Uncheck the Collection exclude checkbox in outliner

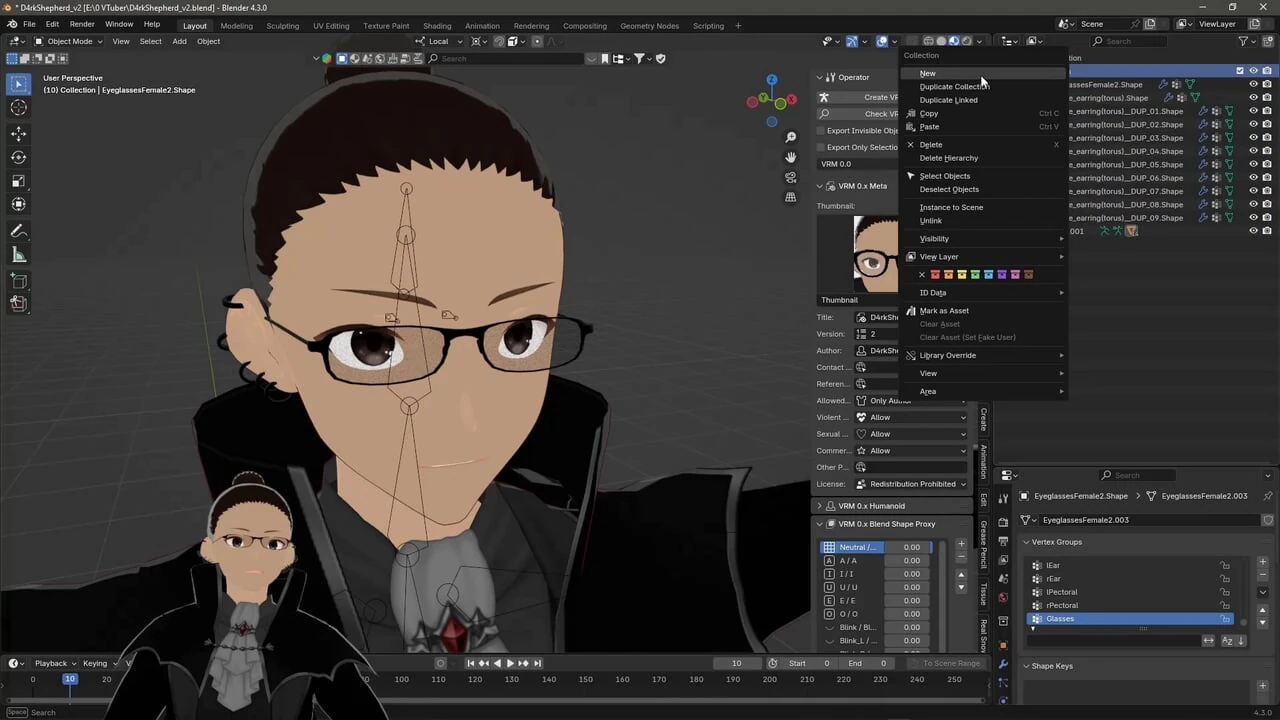pos(1240,71)
